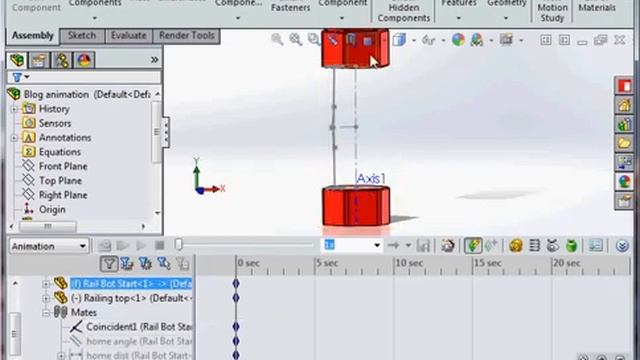The width and height of the screenshot is (640, 360).
Task: Click Save Animation icon
Action: 423,246
